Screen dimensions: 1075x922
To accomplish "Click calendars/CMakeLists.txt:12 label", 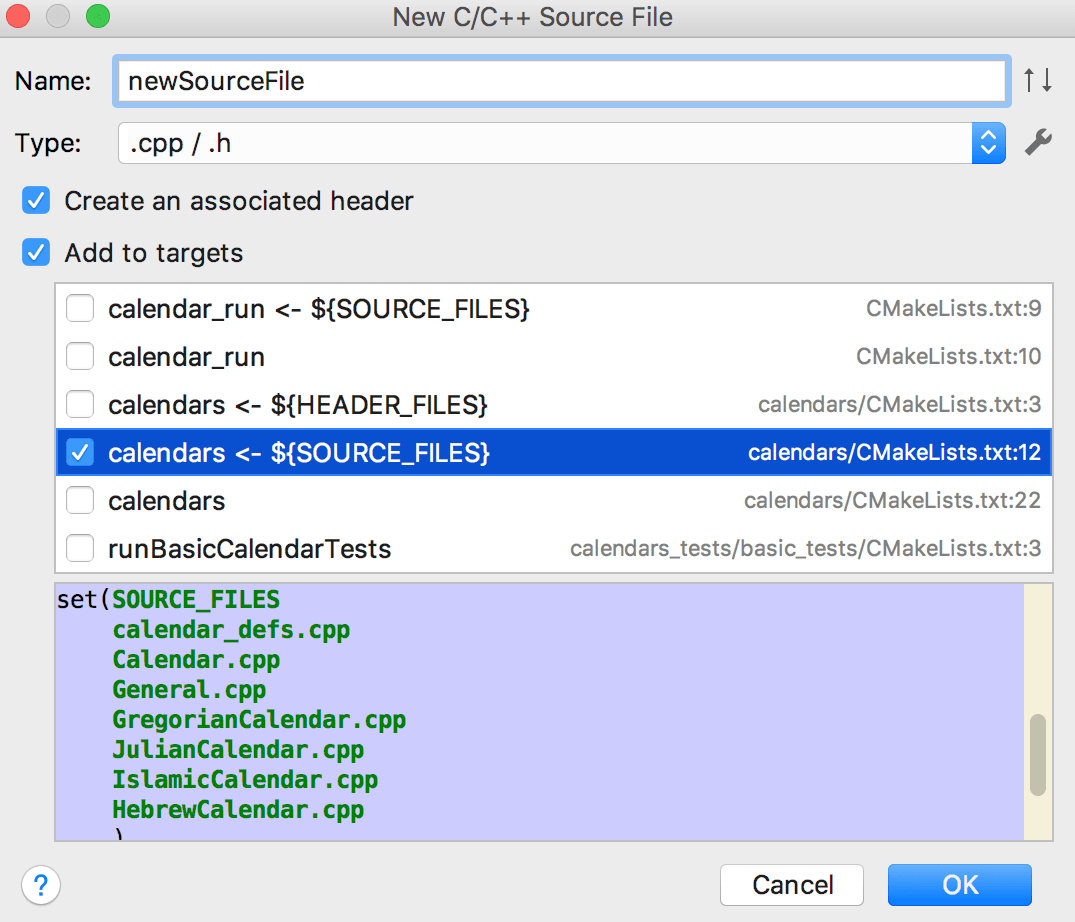I will click(895, 452).
